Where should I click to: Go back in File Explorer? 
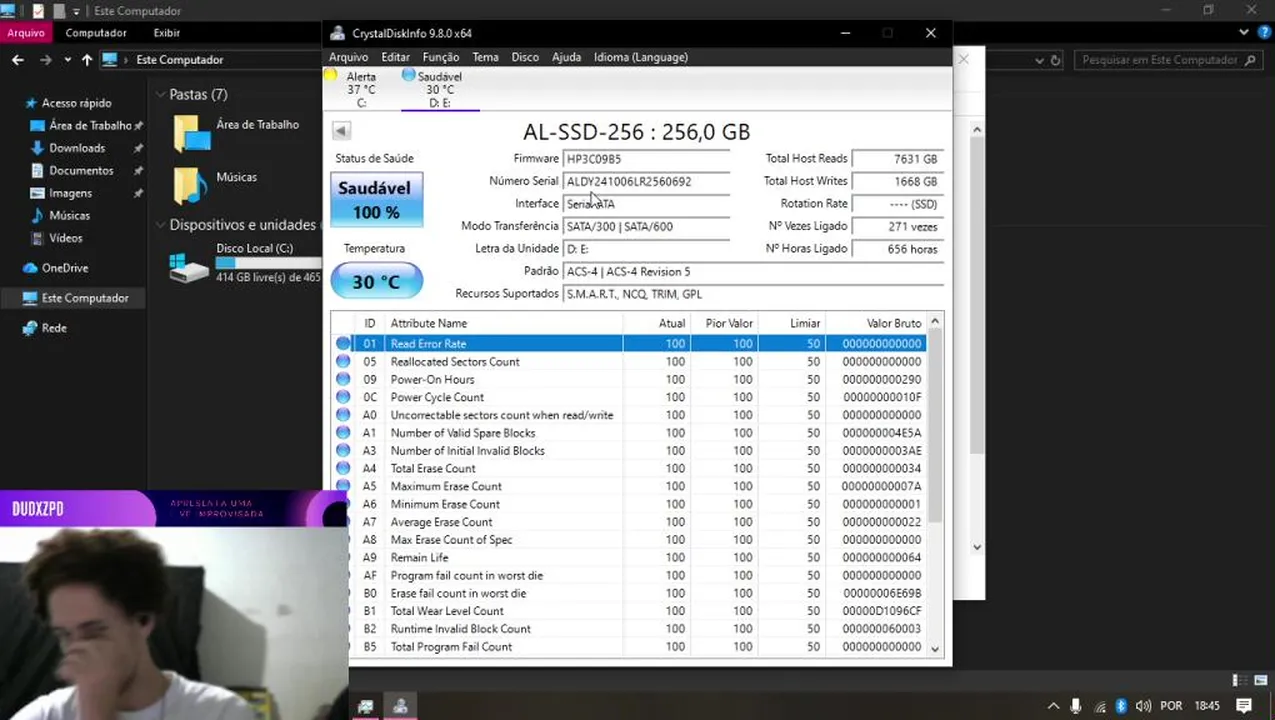tap(18, 60)
